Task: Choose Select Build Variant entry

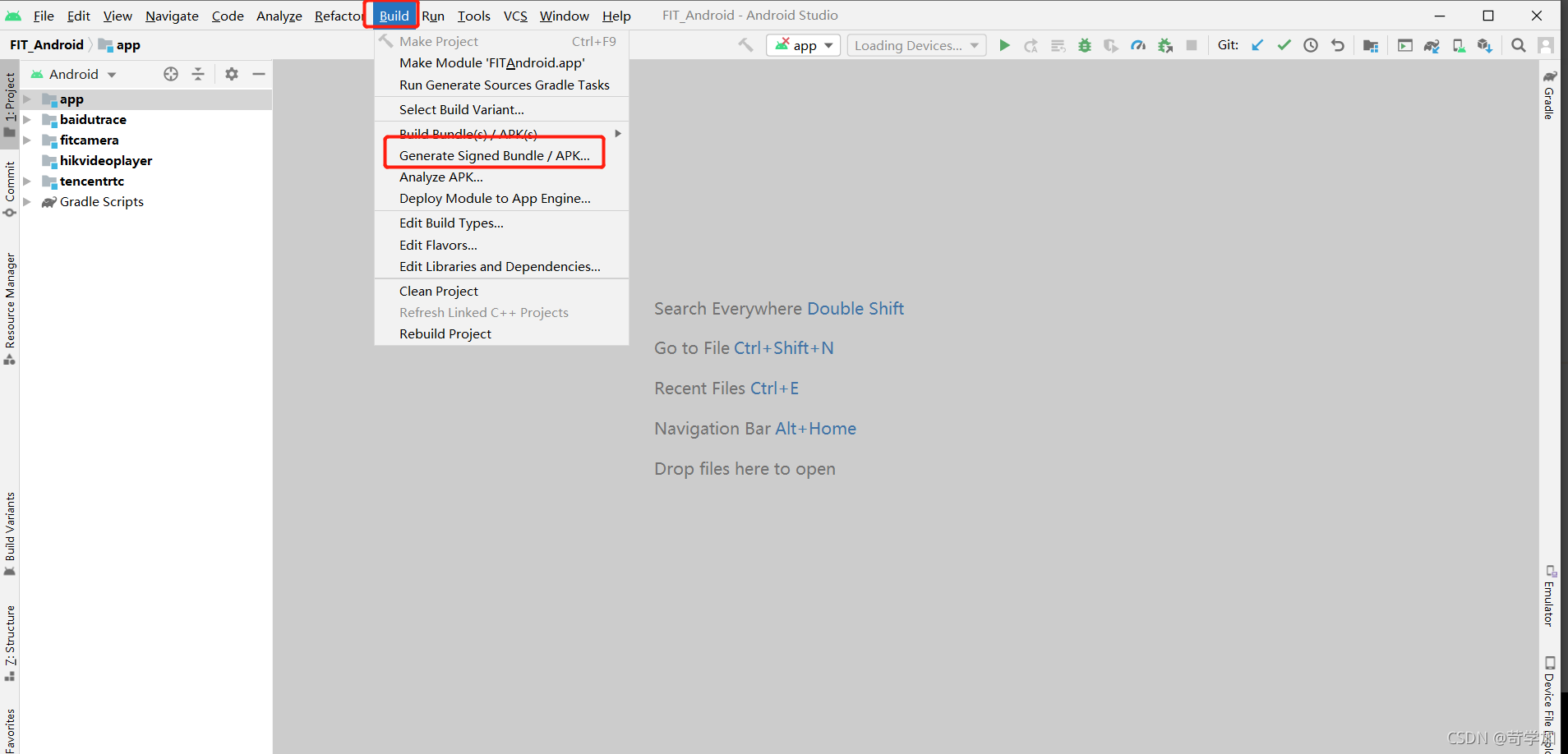Action: coord(501,109)
